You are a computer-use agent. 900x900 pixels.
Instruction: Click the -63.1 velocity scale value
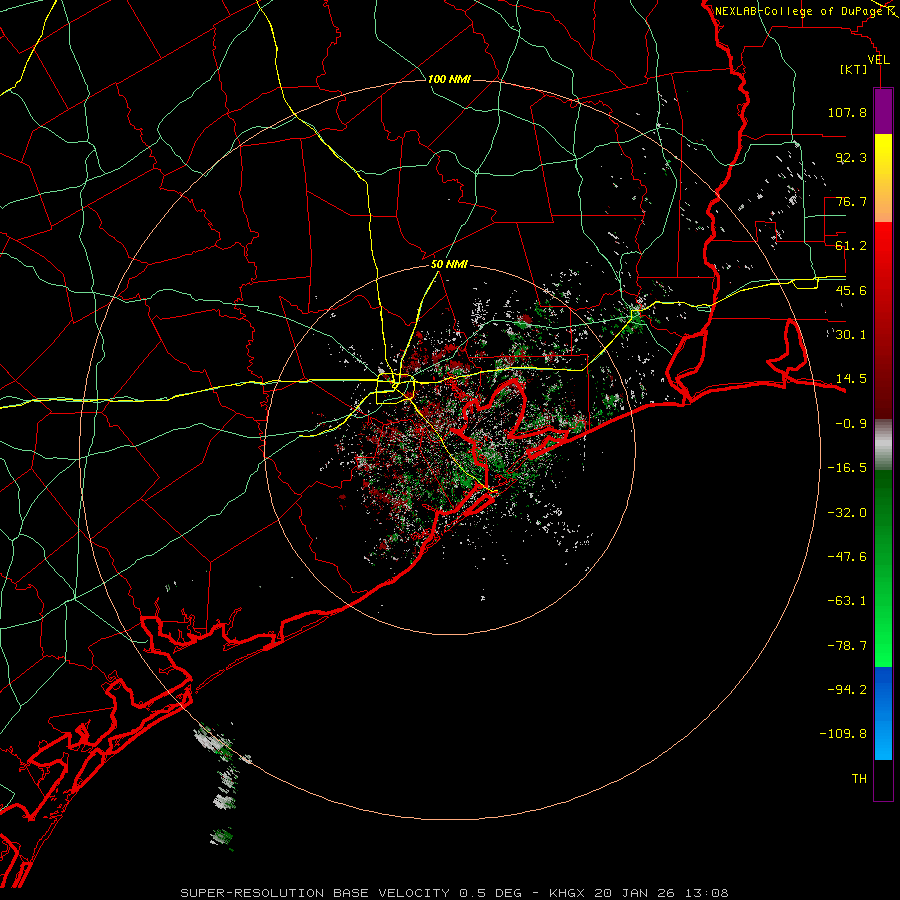pos(847,601)
